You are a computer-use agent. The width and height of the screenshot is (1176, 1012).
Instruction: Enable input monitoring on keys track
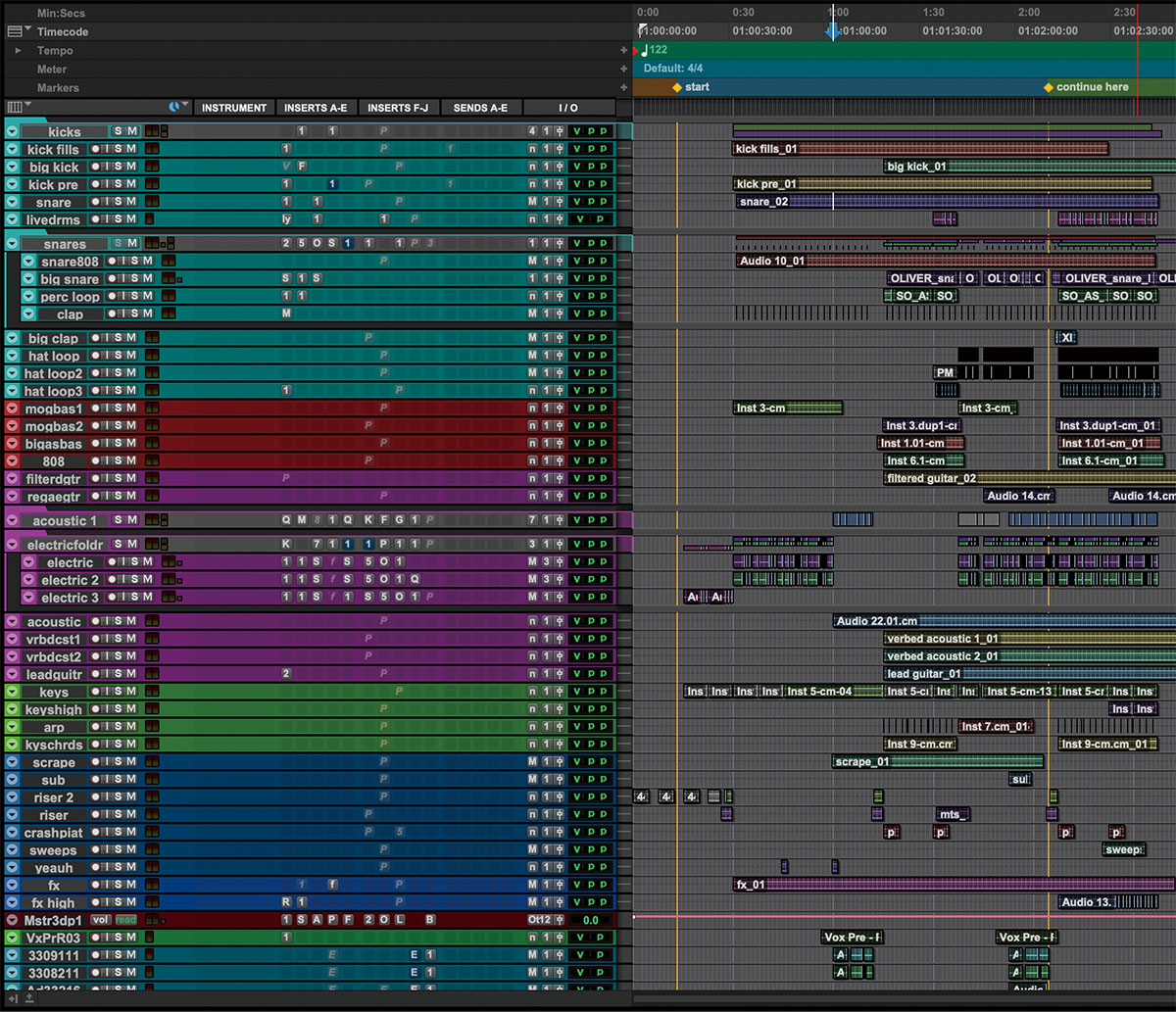click(x=107, y=692)
